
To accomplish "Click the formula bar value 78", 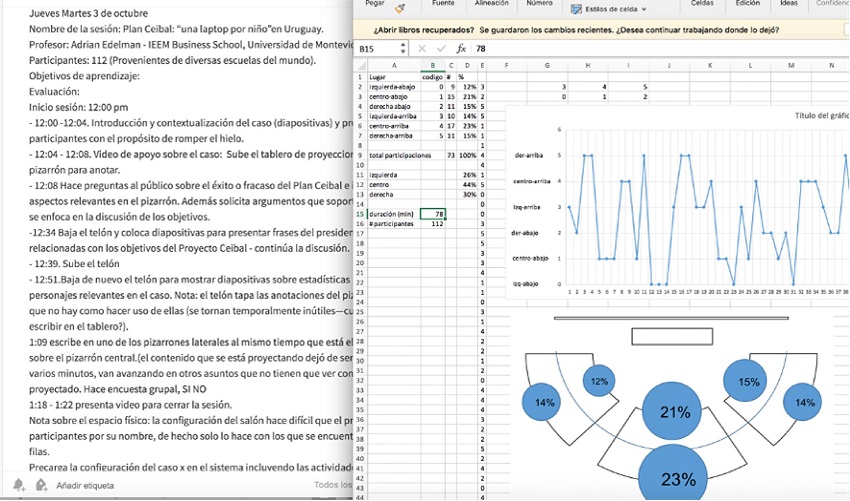I will click(481, 49).
